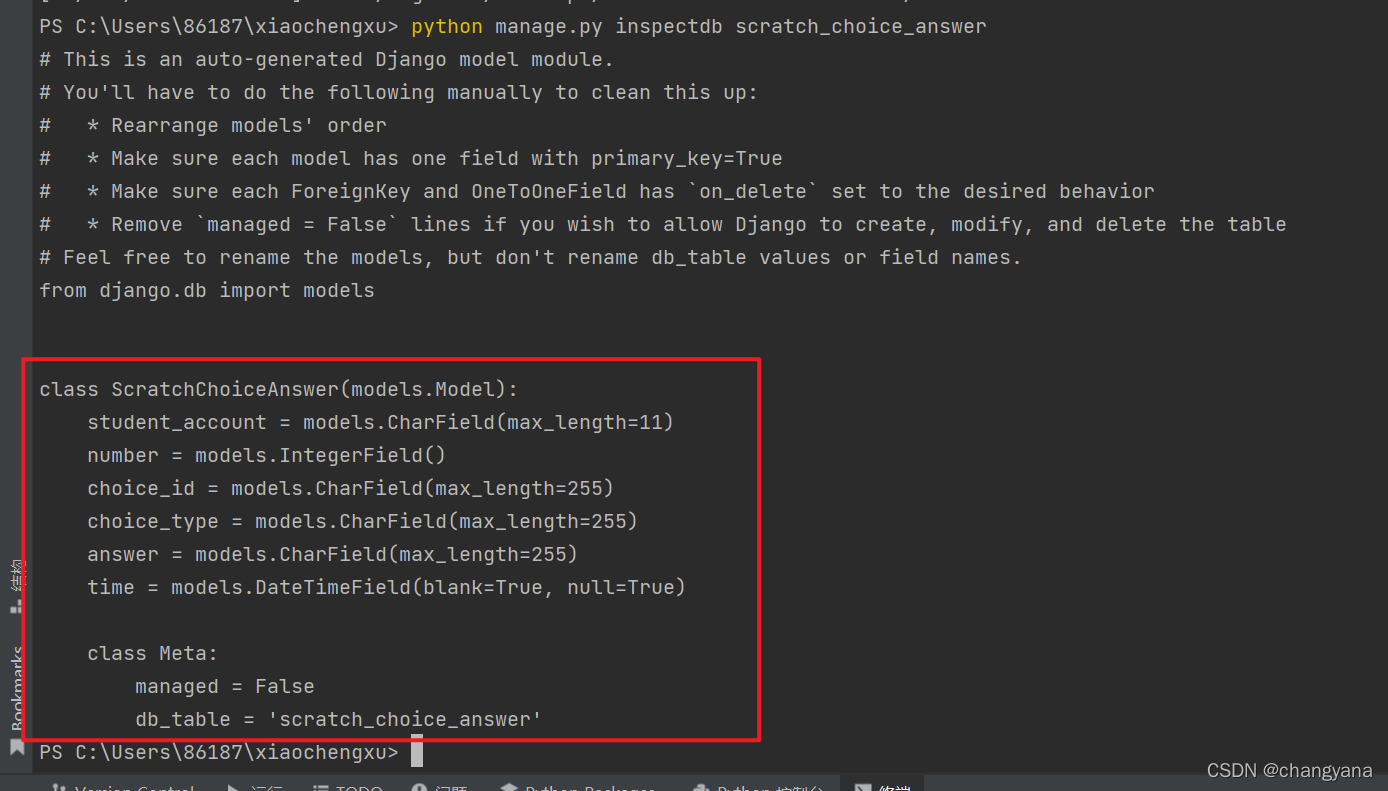Click the 'answer = models.CharField' line
The height and width of the screenshot is (791, 1388).
coord(332,554)
